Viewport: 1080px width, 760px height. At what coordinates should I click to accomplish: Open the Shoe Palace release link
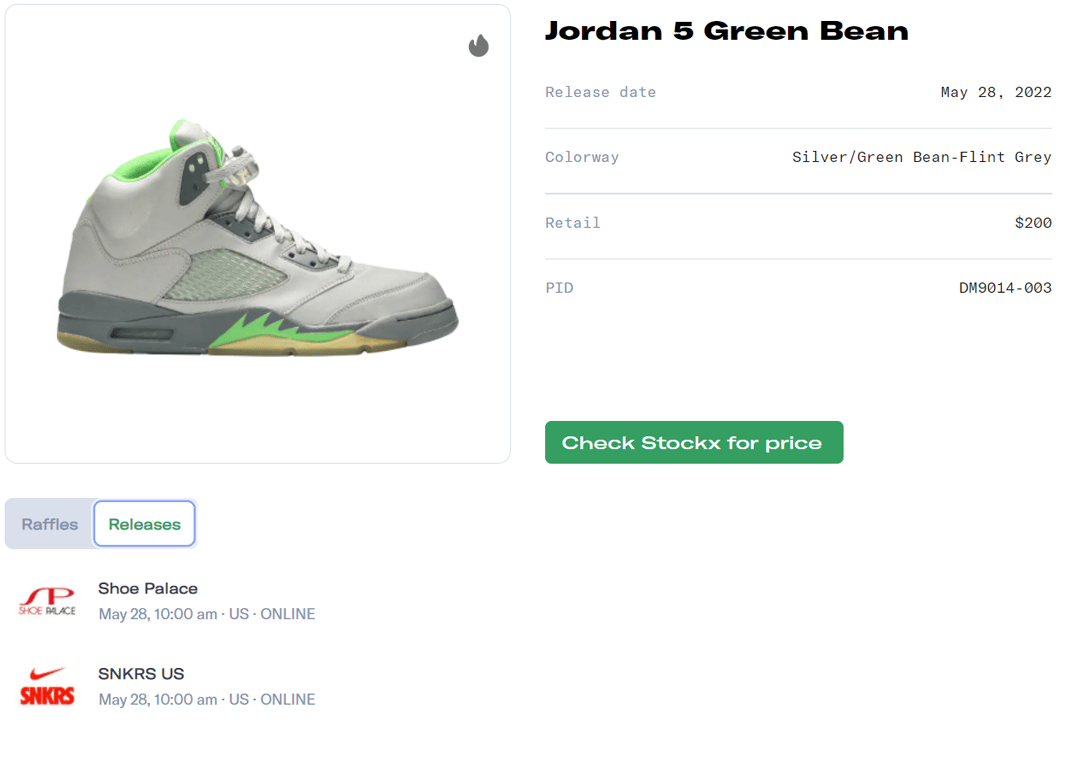(x=148, y=588)
